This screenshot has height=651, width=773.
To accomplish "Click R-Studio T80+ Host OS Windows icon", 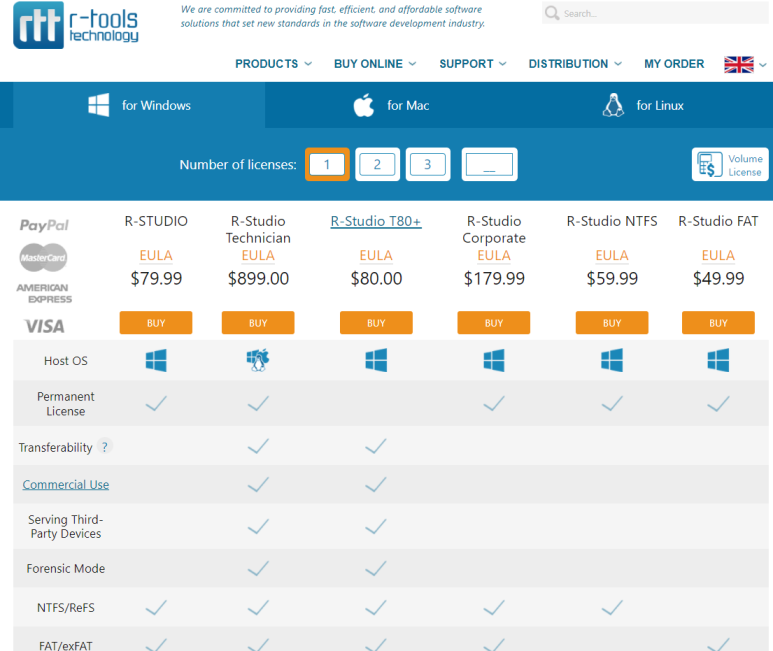I will pos(376,360).
